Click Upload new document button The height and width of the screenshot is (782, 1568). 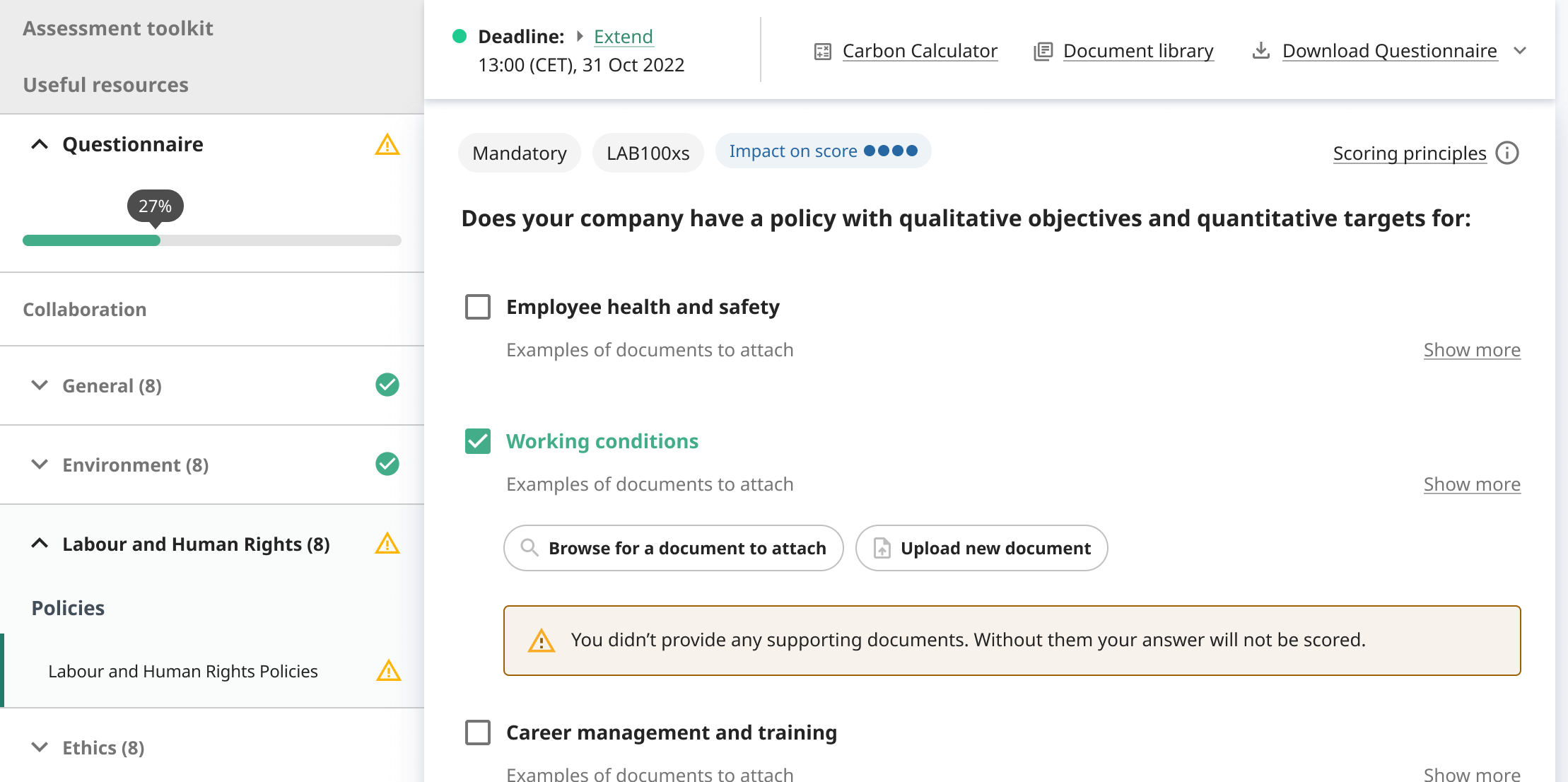(x=981, y=548)
